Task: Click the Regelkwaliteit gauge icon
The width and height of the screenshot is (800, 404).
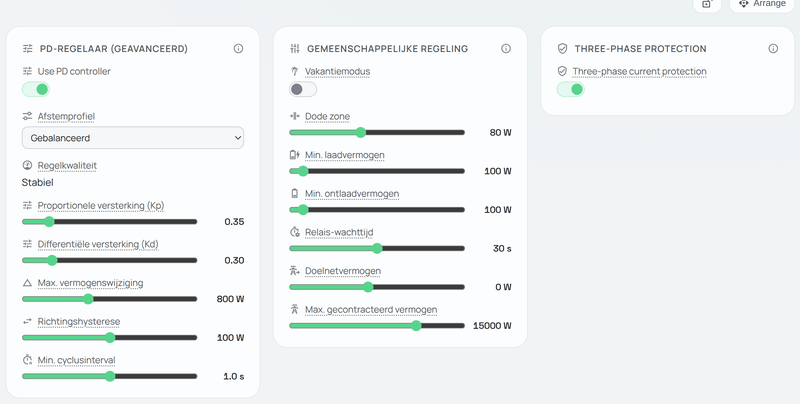Action: 27,165
